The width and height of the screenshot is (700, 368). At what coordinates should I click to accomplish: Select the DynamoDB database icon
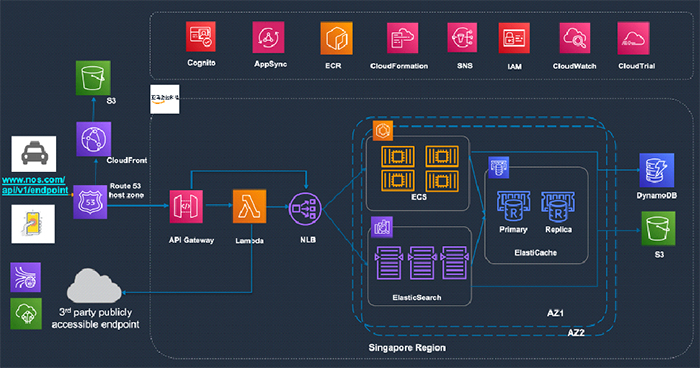[657, 170]
